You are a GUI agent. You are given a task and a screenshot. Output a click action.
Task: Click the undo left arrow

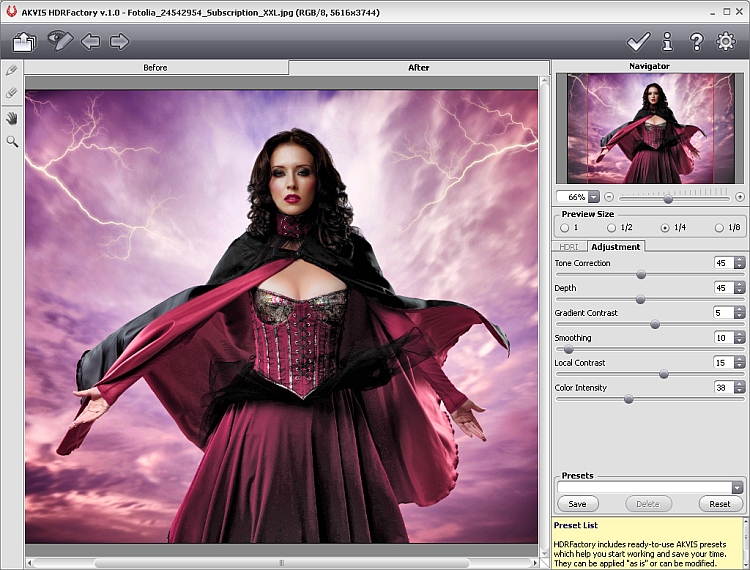[x=90, y=42]
